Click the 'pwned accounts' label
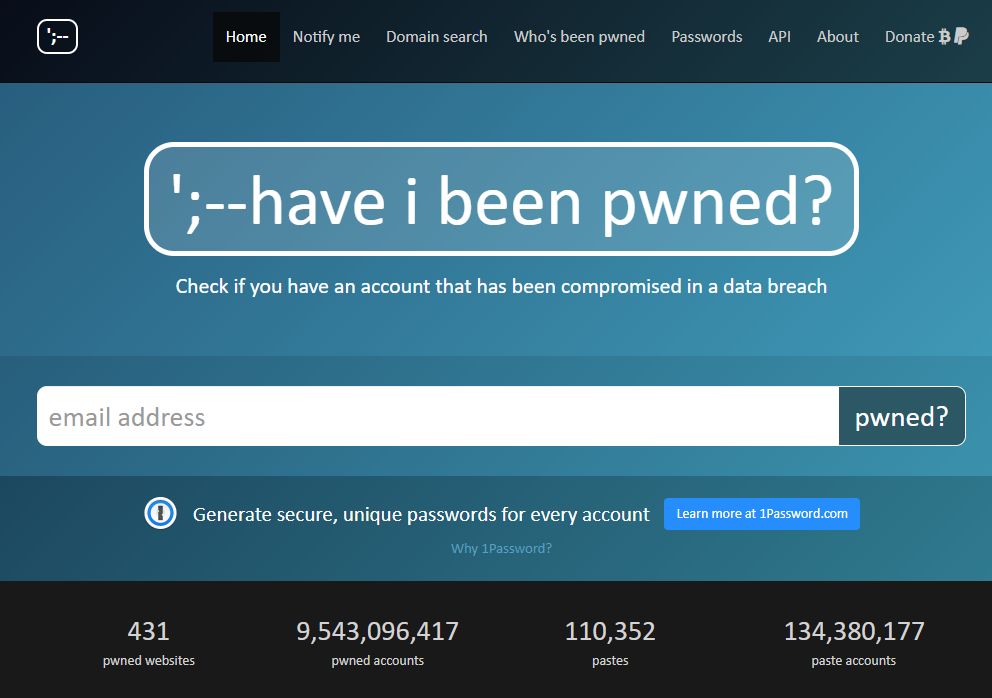This screenshot has height=698, width=992. point(378,661)
